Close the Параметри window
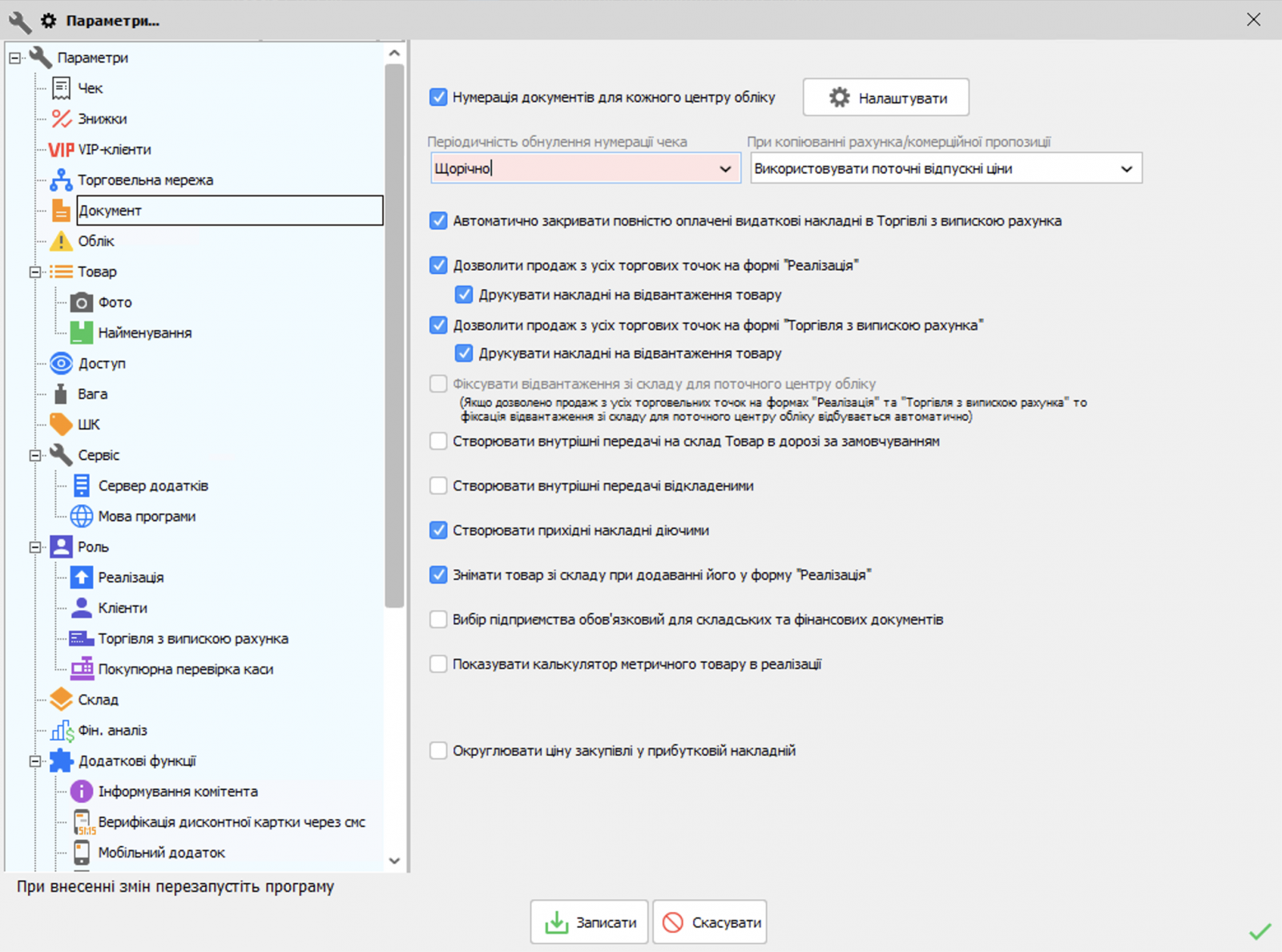Screen dimensions: 1282x952 pos(1254,20)
